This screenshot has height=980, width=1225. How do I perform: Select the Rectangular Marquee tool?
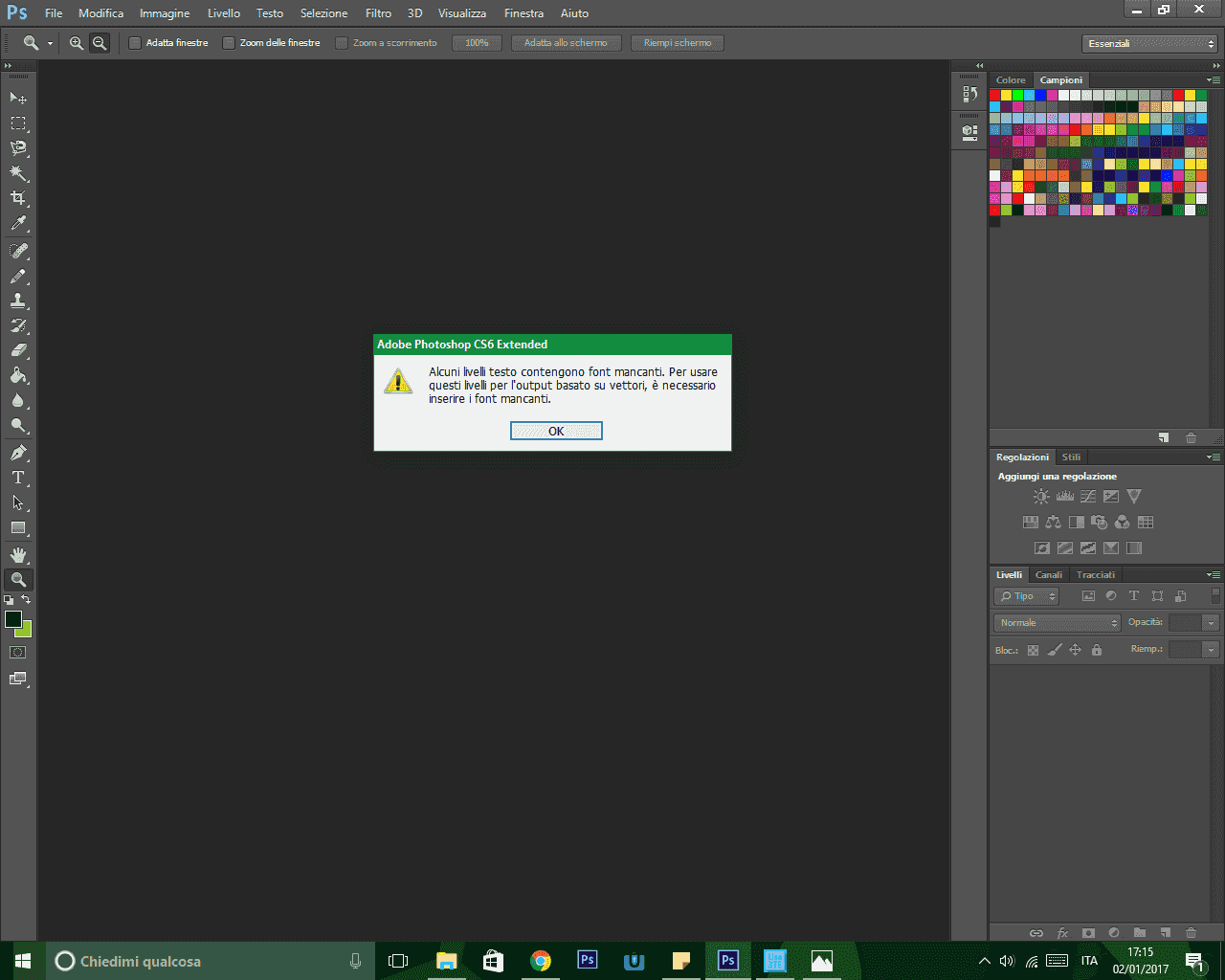coord(18,123)
